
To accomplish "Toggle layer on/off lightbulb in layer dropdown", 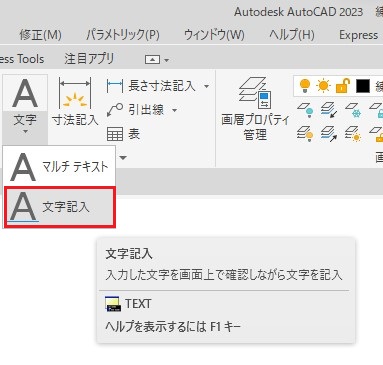I will [305, 86].
